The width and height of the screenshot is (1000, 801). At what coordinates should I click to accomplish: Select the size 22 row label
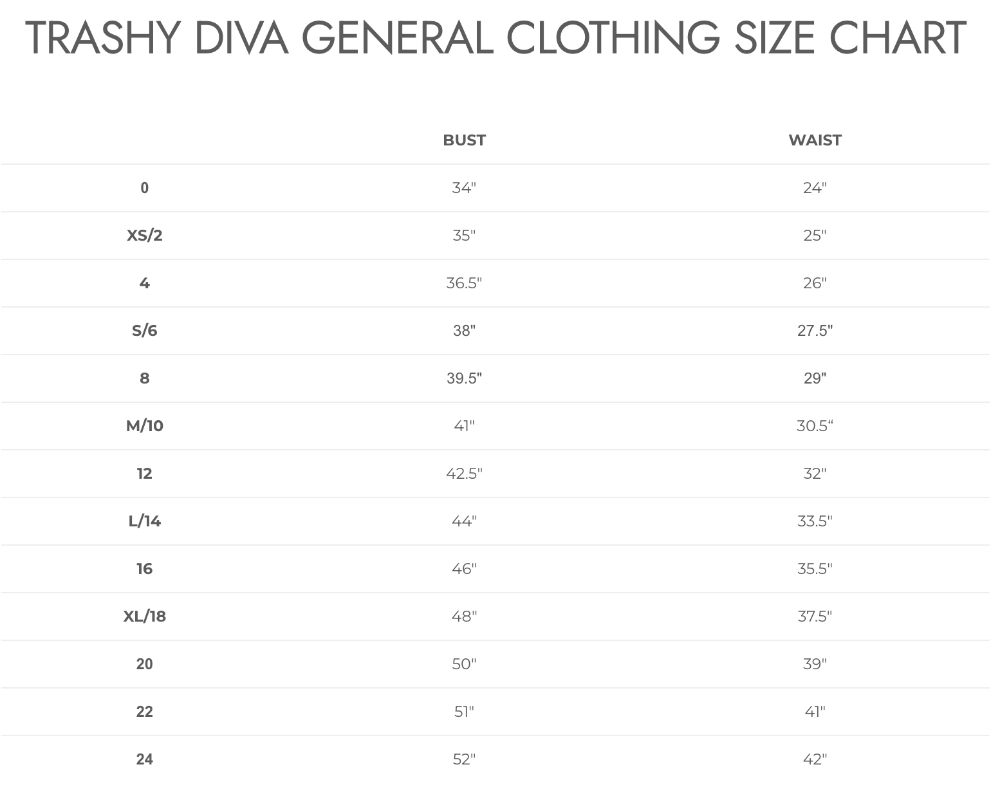tap(145, 712)
